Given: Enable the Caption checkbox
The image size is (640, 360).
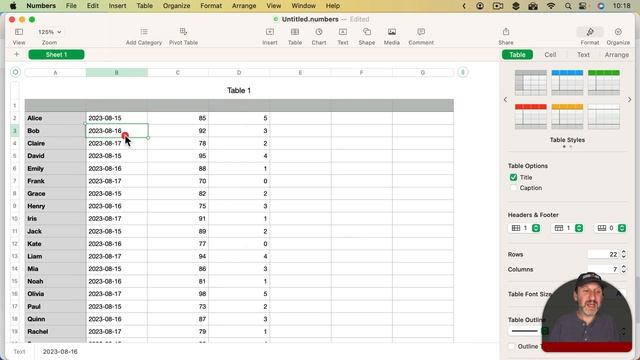Looking at the screenshot, I should click(513, 188).
